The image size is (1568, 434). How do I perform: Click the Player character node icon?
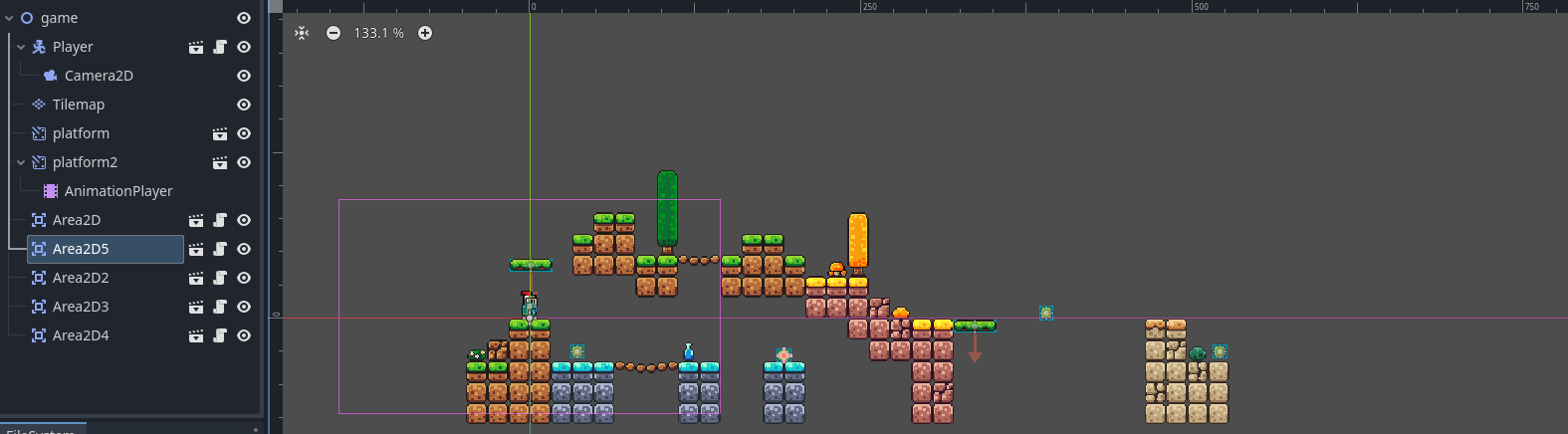[39, 47]
